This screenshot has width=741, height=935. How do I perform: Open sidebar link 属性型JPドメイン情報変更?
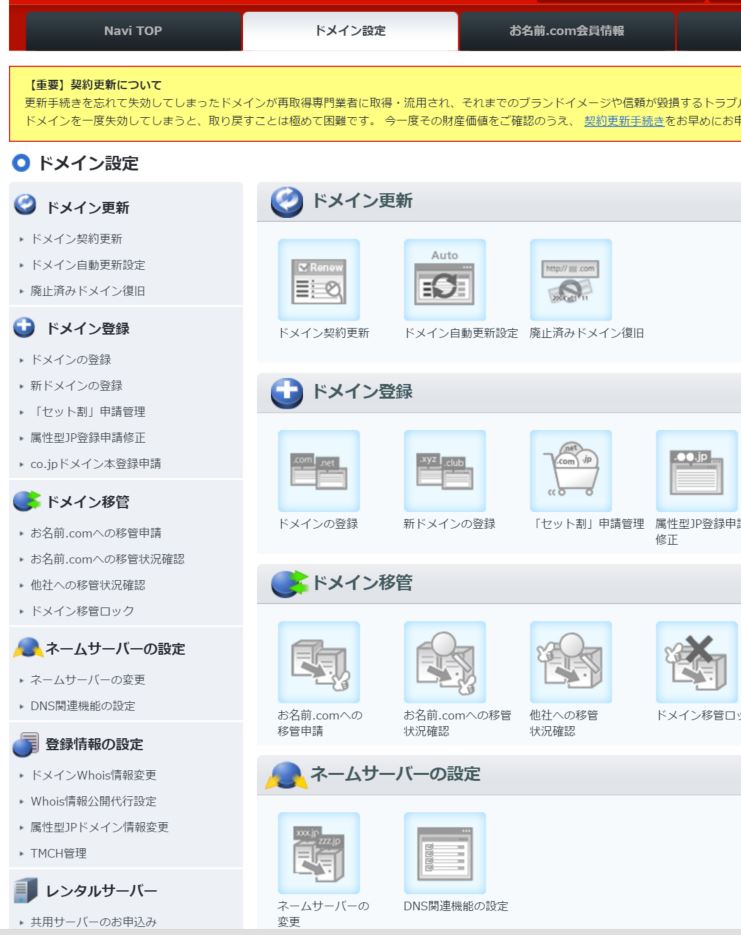tap(100, 827)
